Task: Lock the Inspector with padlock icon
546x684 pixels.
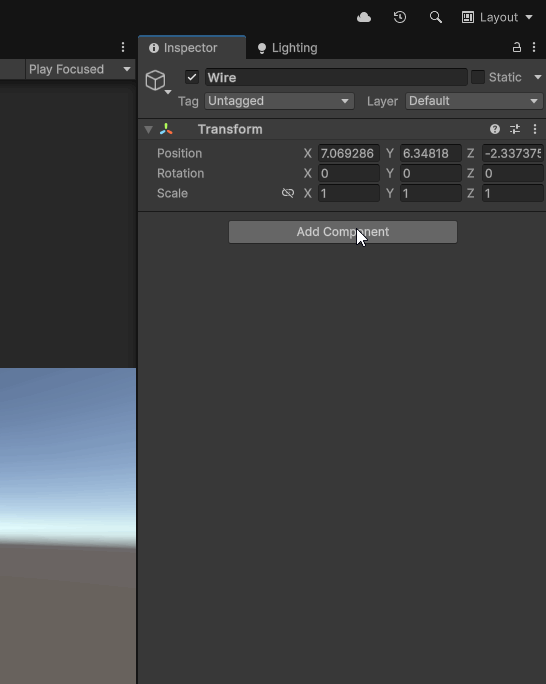Action: (517, 48)
